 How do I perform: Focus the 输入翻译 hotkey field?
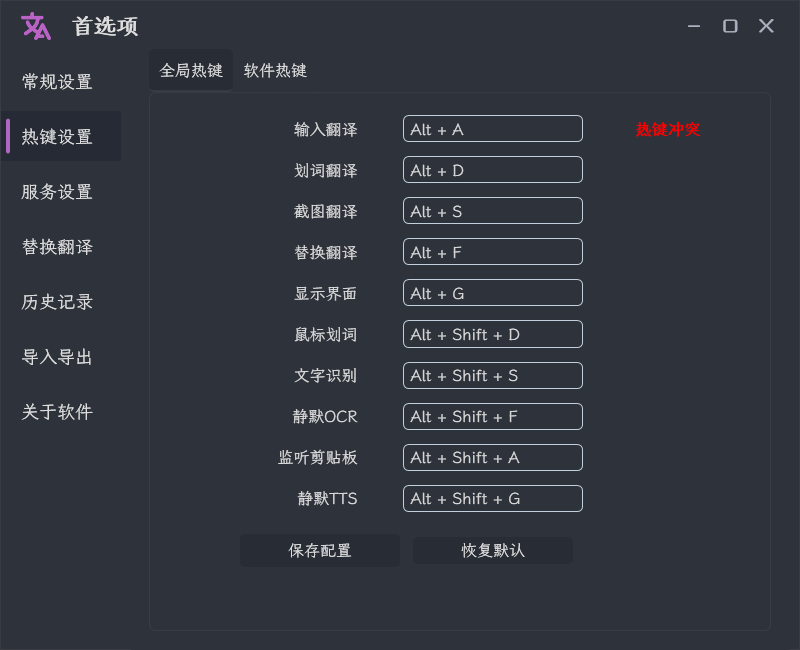493,129
